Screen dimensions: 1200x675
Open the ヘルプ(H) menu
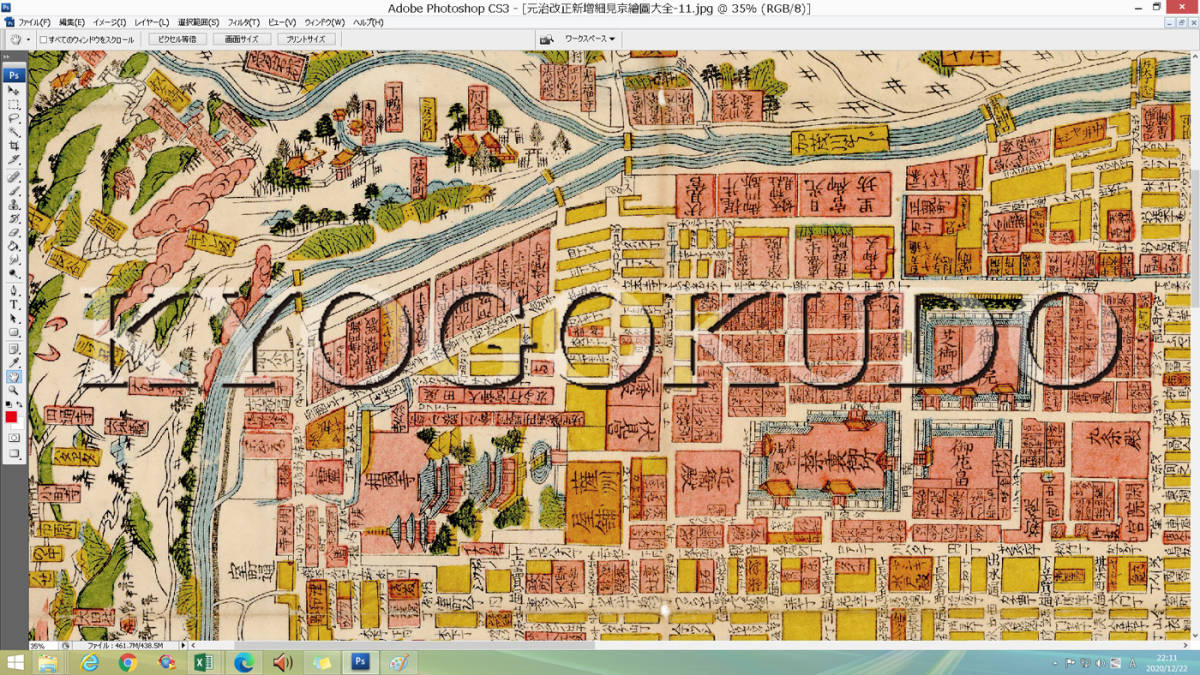point(367,22)
